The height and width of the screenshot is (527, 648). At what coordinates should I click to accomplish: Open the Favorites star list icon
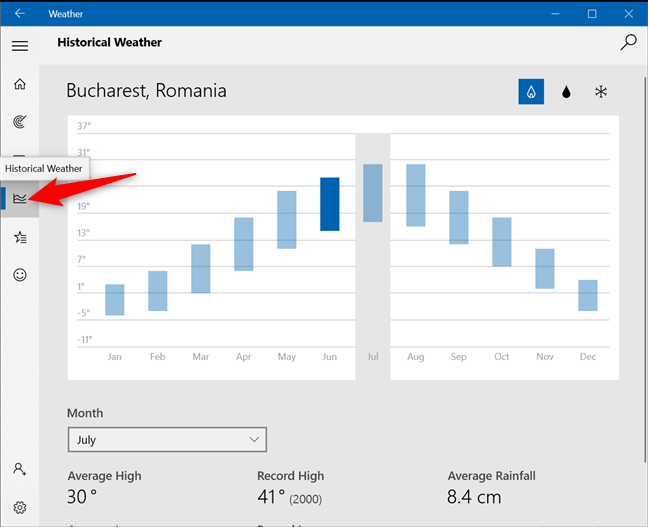(19, 237)
